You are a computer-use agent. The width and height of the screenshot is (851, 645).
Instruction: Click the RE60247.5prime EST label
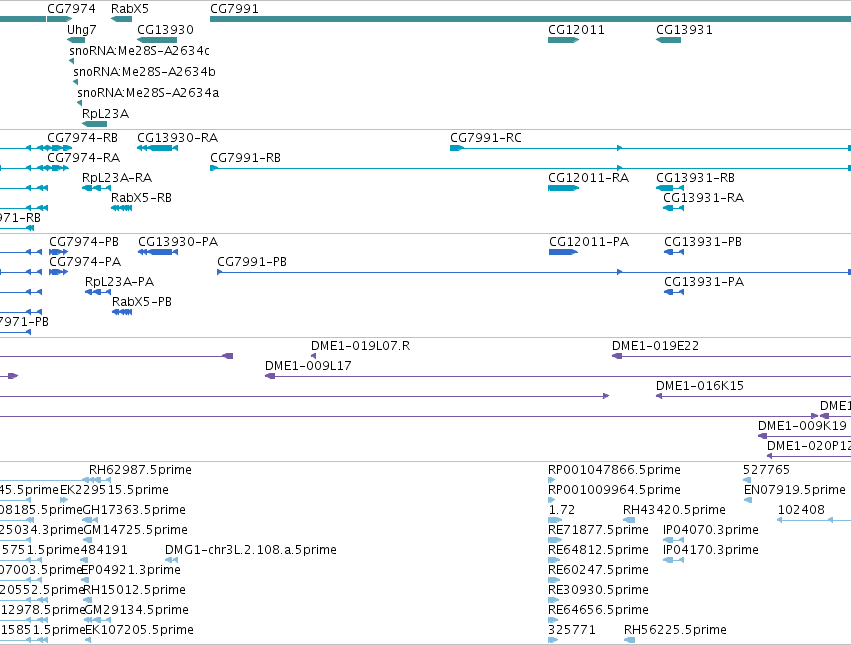coord(598,571)
